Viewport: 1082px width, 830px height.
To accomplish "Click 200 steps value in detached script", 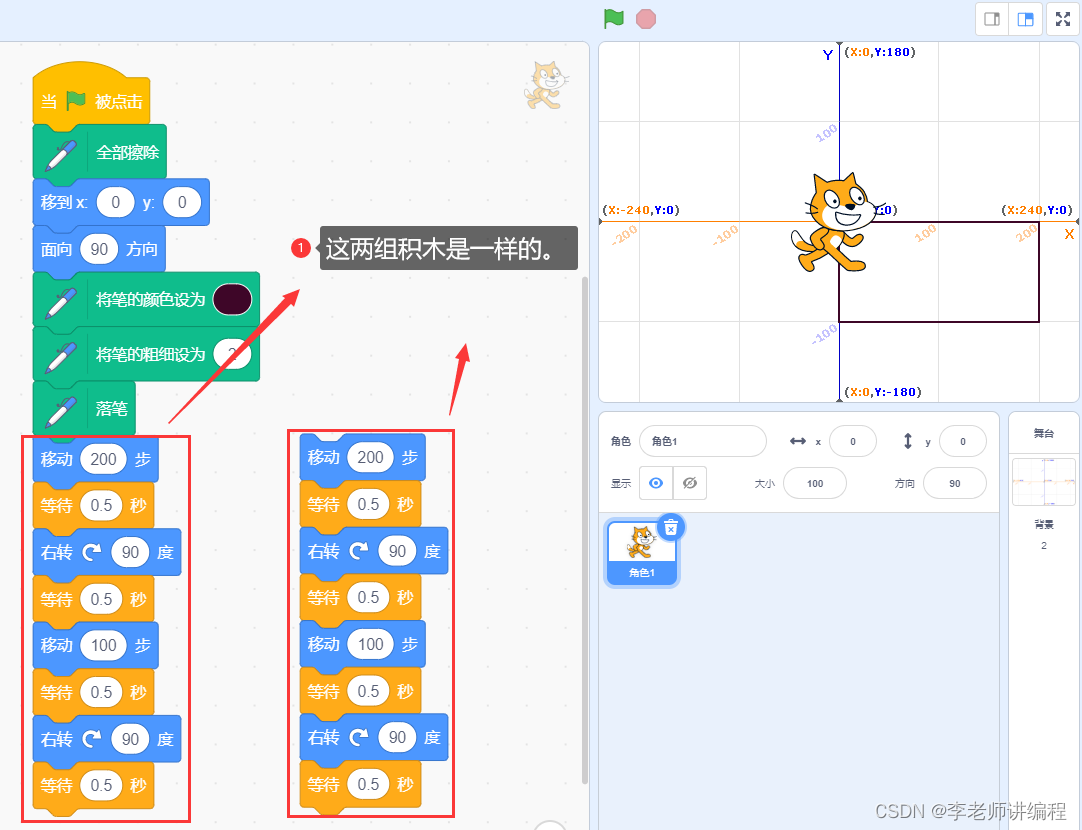I will (x=371, y=457).
